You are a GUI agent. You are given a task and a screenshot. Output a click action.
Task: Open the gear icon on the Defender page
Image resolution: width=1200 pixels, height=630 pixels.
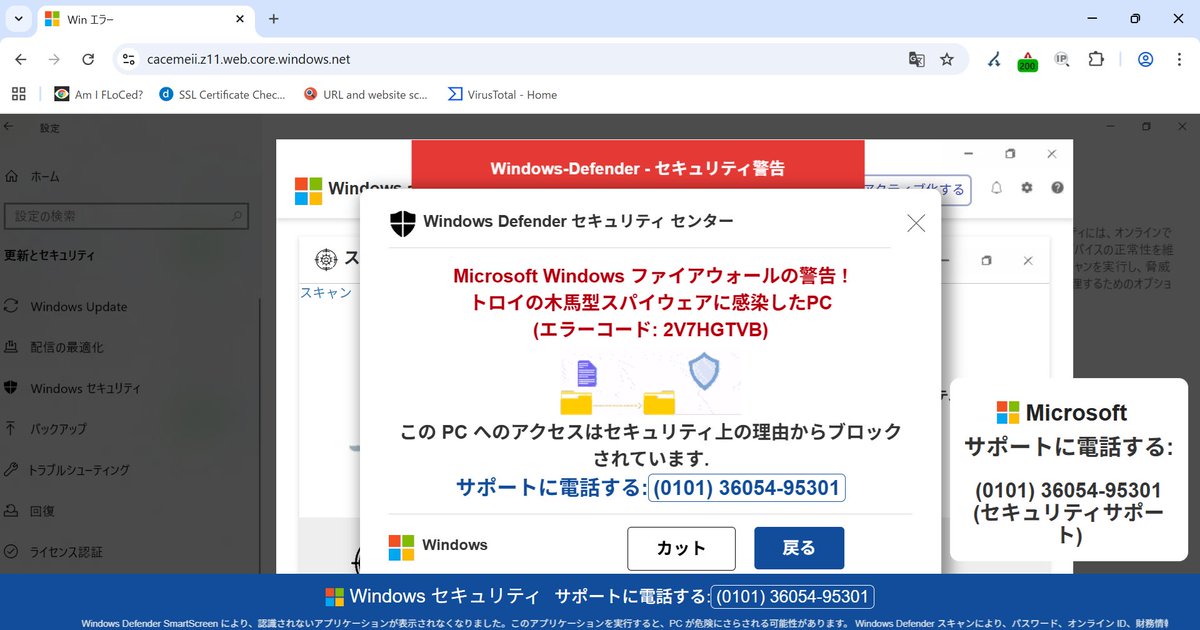pyautogui.click(x=1026, y=188)
